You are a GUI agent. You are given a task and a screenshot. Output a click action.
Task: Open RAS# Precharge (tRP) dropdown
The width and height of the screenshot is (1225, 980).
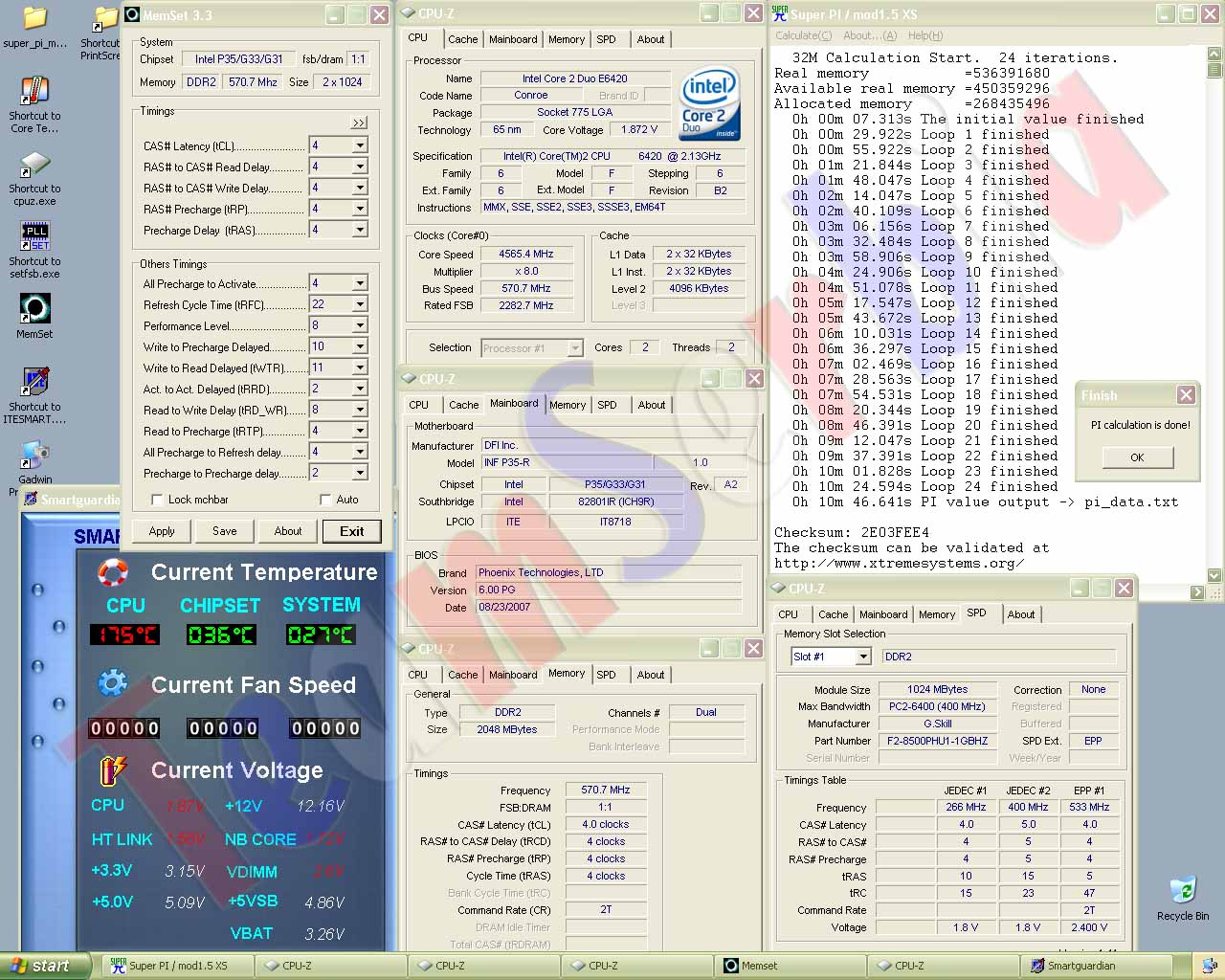[360, 209]
